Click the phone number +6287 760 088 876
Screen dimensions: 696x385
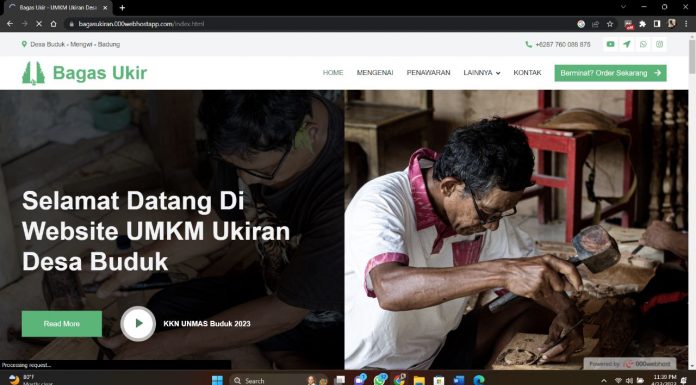tap(563, 44)
